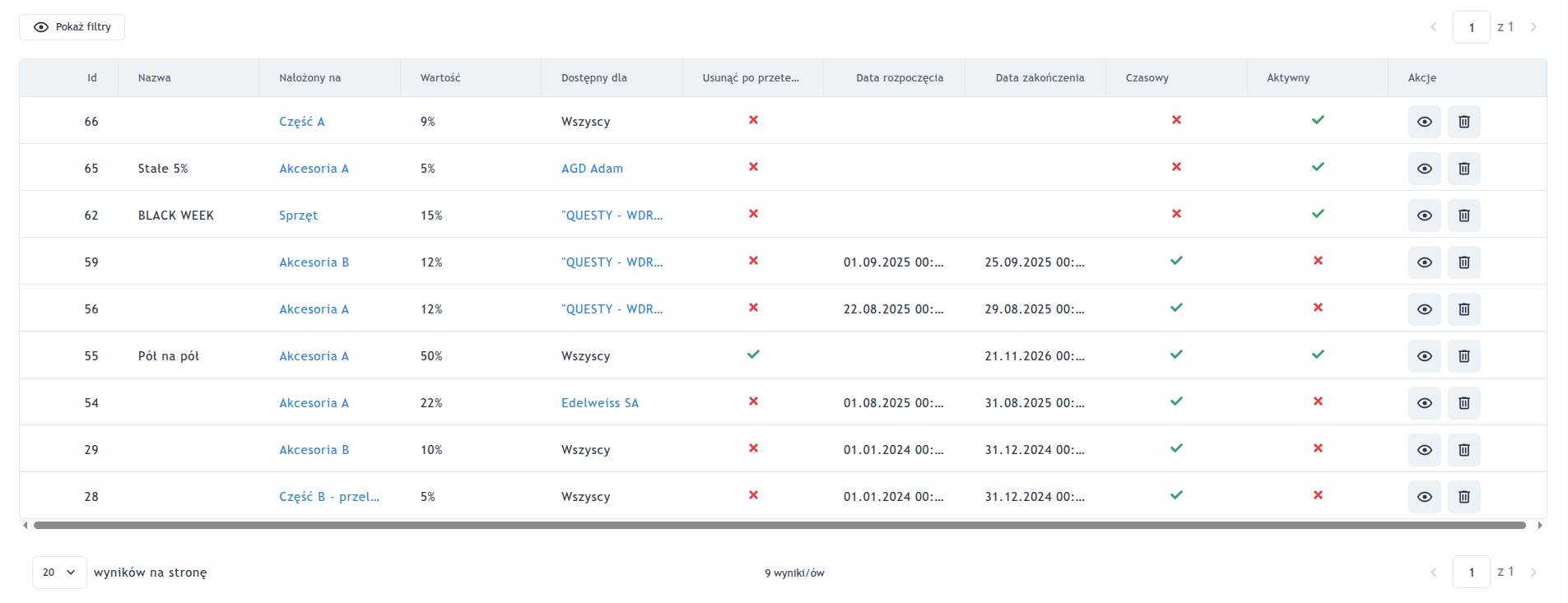The height and width of the screenshot is (603, 1568).
Task: Delete discount row with Id 65
Action: (x=1463, y=169)
